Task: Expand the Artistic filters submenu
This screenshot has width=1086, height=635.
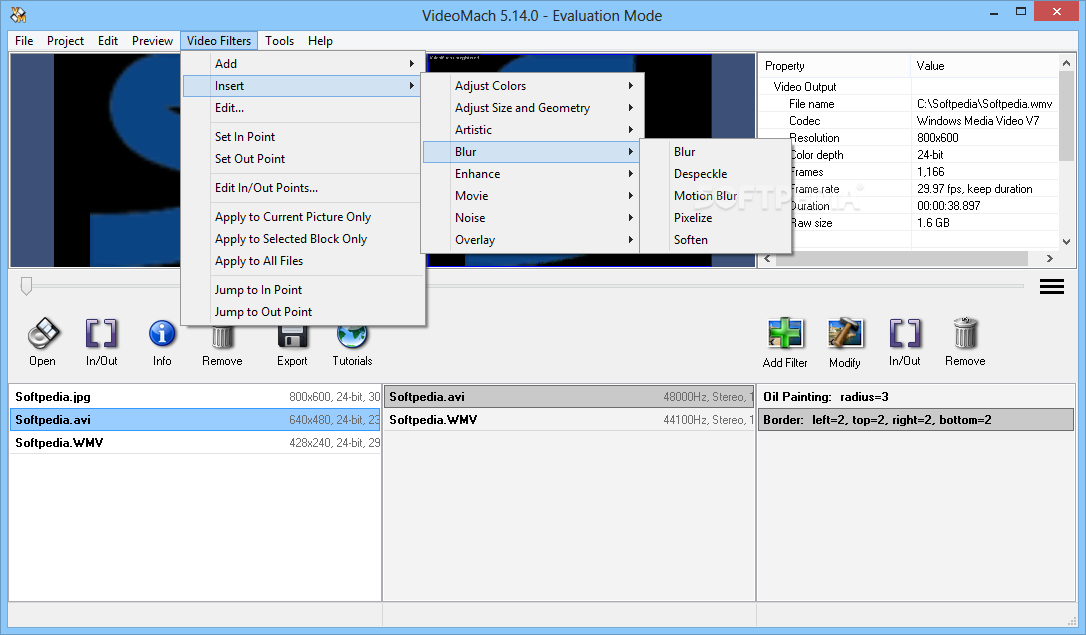Action: 531,130
